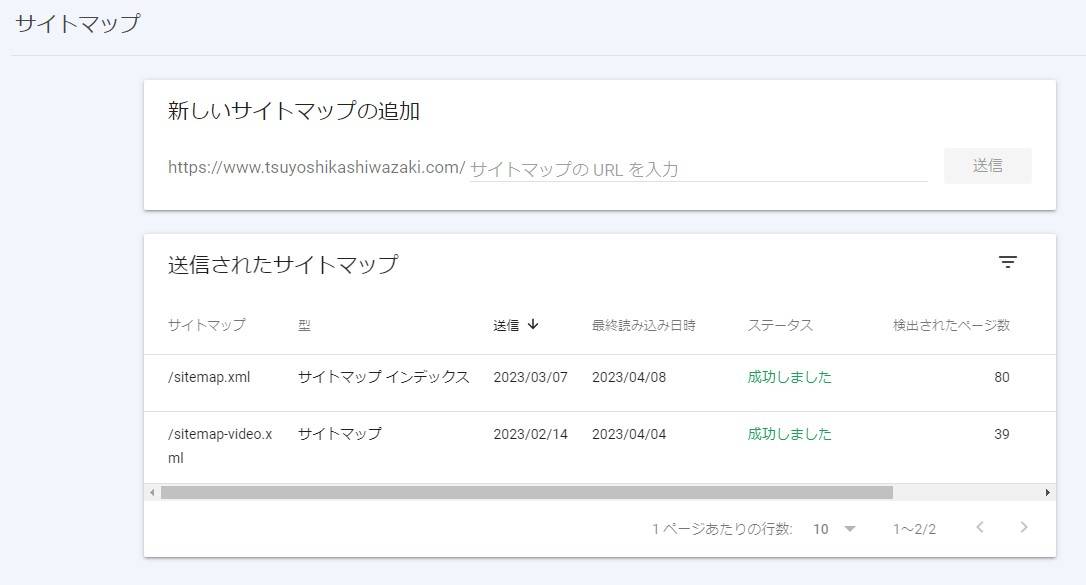Click 成功しました status for sitemap-video.xml
Screen dimensions: 1086x585
coord(789,435)
